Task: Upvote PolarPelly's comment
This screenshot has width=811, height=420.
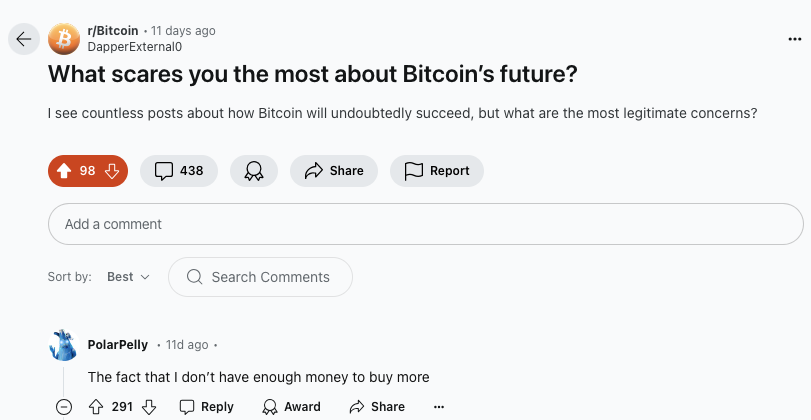Action: 96,407
